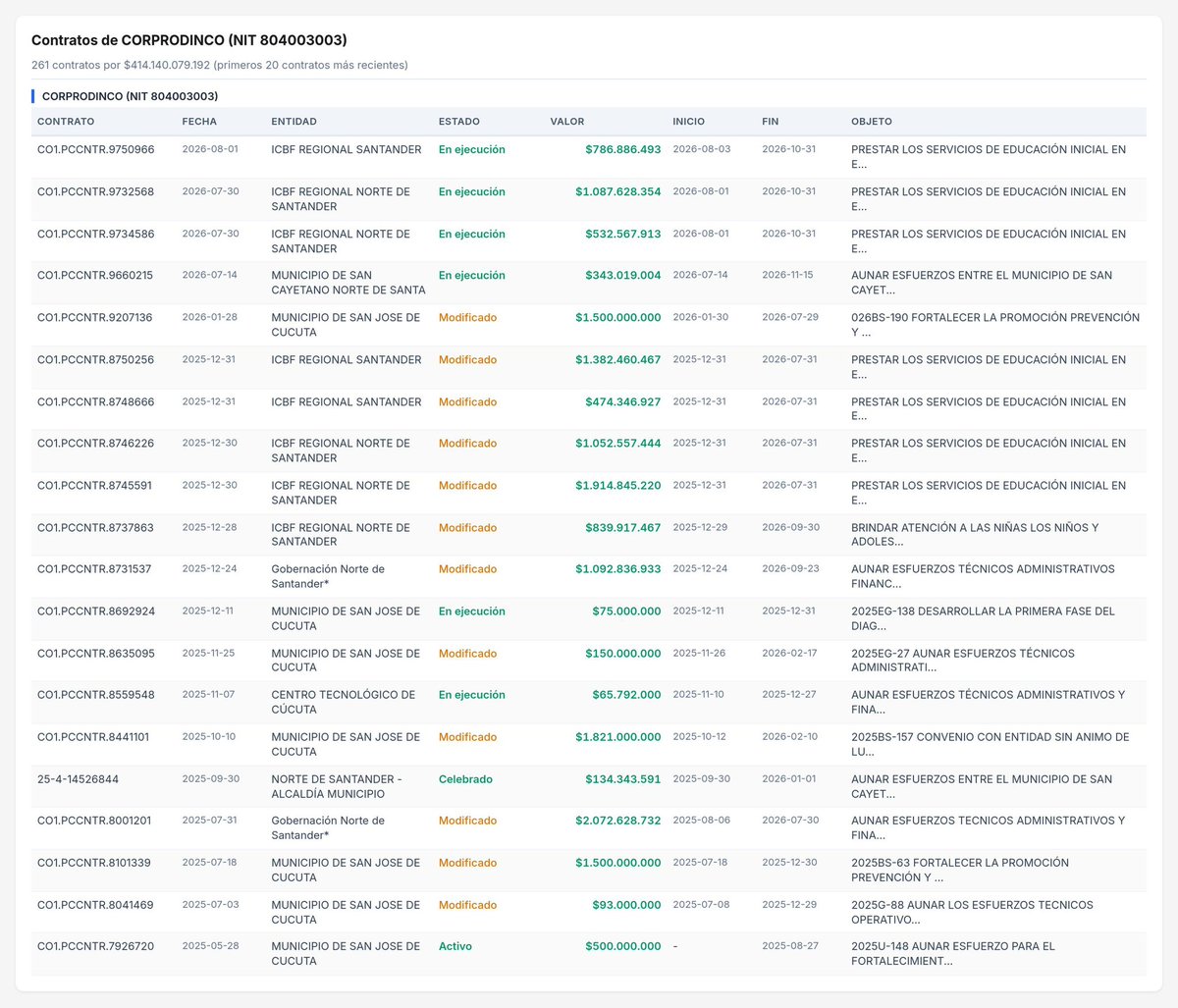This screenshot has width=1178, height=1008.
Task: Click the value $532.567.913
Action: (623, 234)
